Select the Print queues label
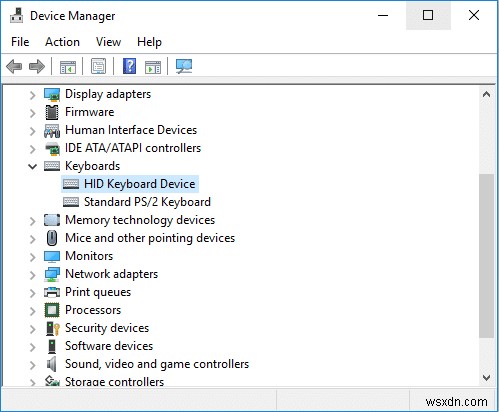Viewport: 499px width, 412px height. (x=98, y=292)
